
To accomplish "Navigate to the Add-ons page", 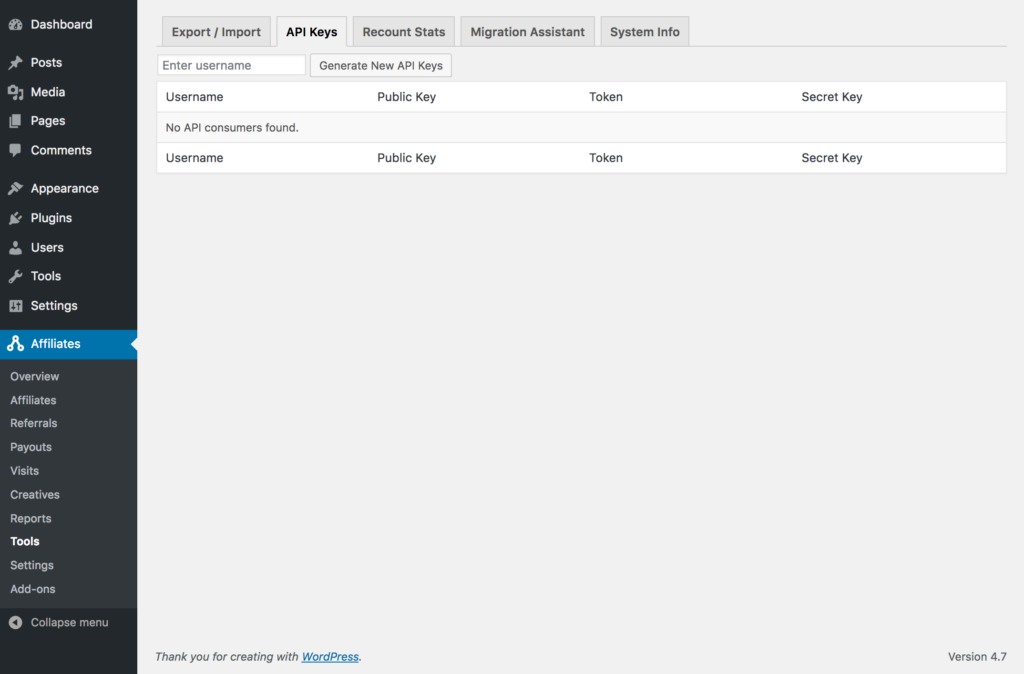I will [x=32, y=589].
